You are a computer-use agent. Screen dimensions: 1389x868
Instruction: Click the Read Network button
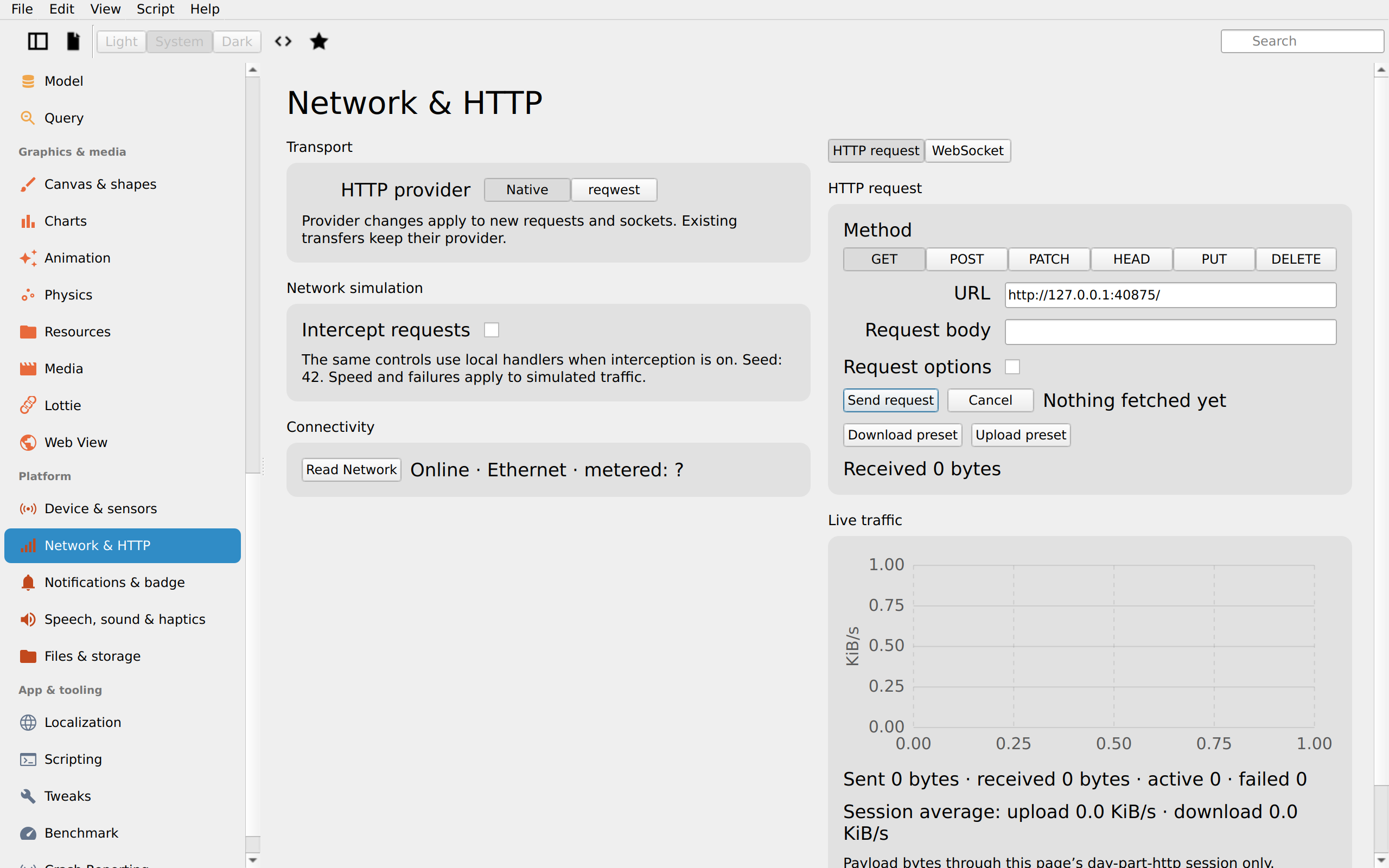351,470
